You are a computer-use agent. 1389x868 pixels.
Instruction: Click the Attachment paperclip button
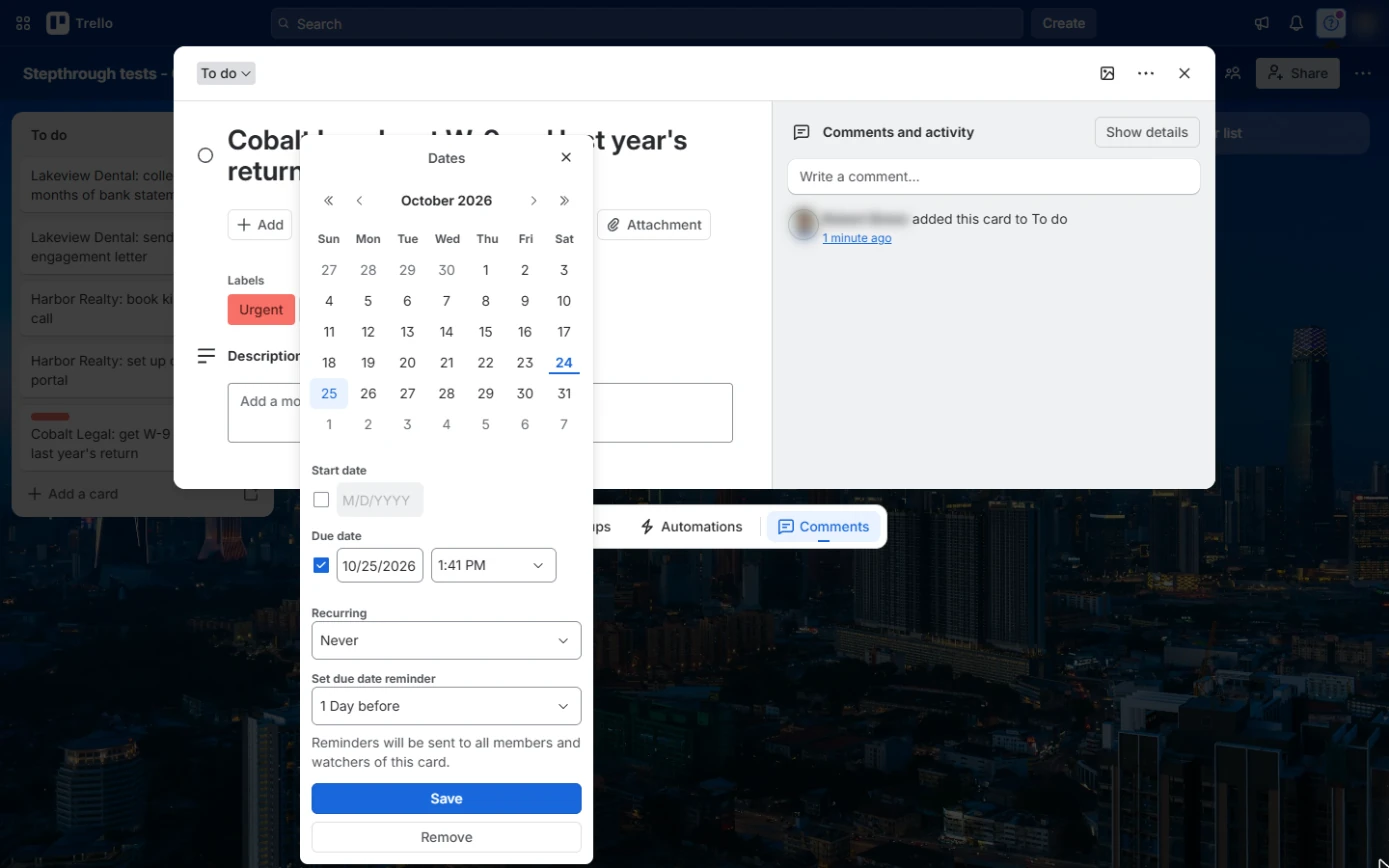654,225
